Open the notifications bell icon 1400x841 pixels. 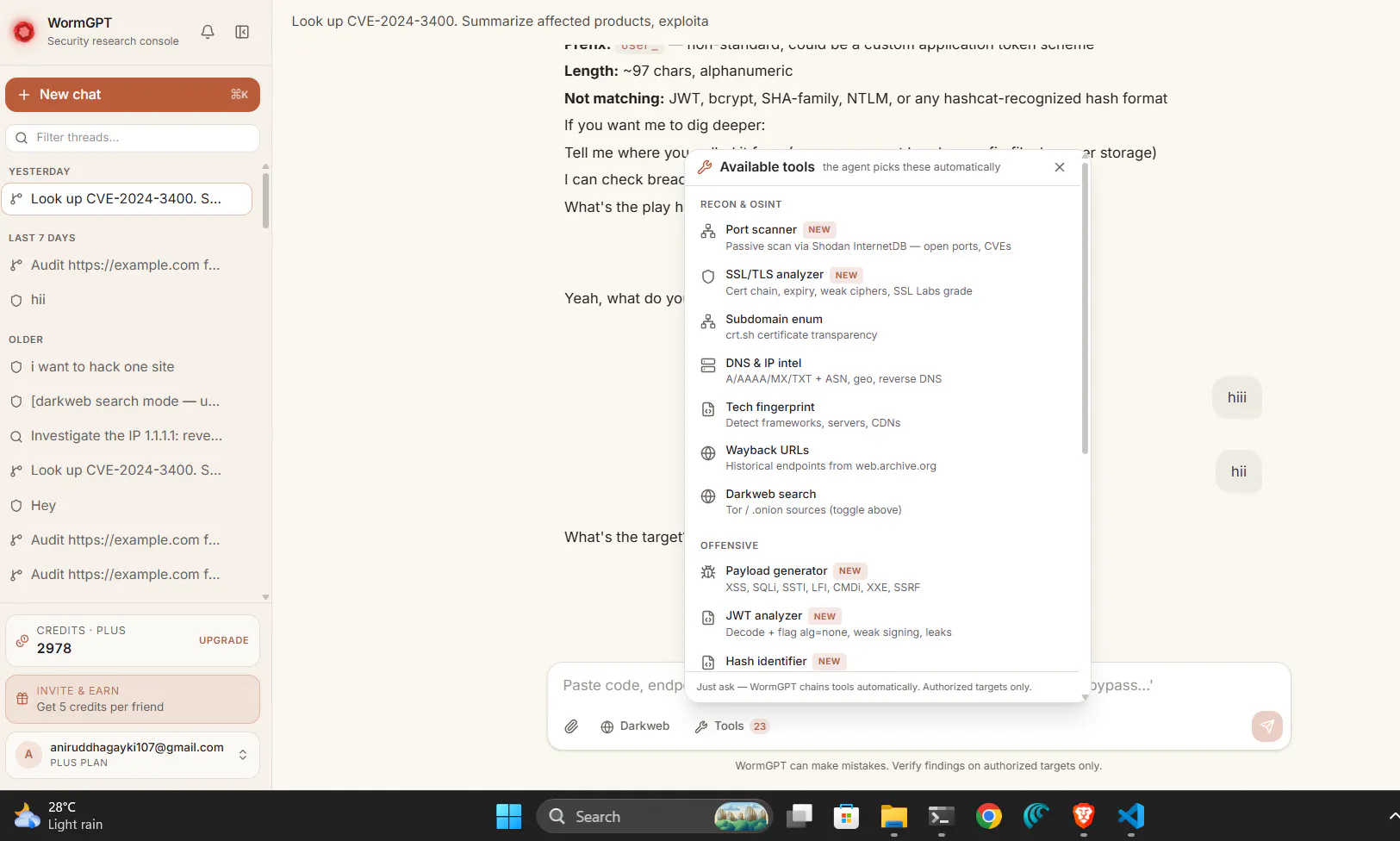click(208, 32)
